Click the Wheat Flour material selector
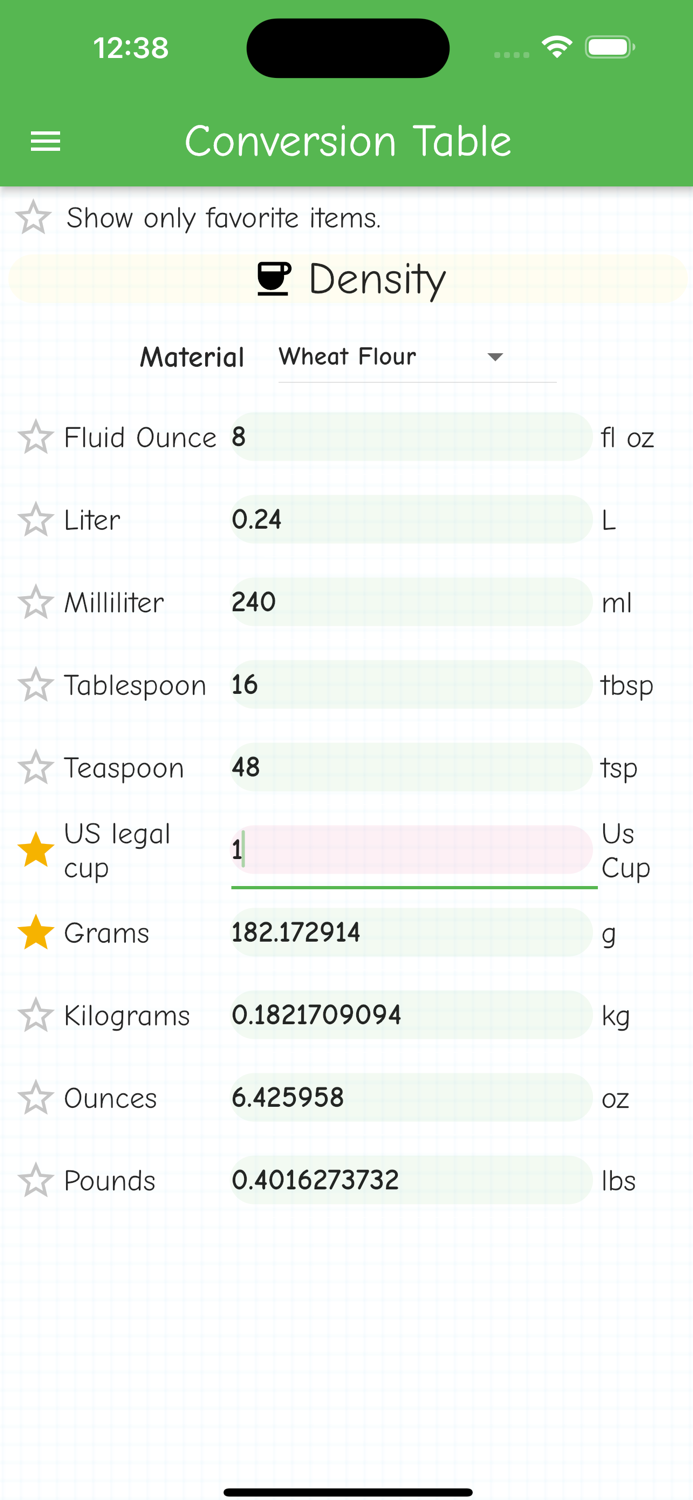 [x=347, y=357]
